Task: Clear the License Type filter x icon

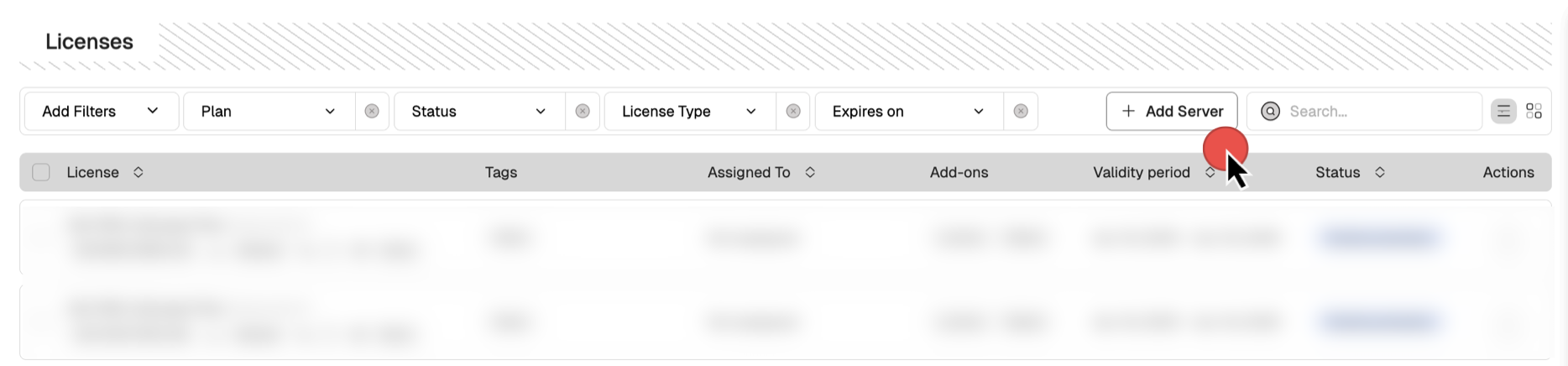Action: 793,112
